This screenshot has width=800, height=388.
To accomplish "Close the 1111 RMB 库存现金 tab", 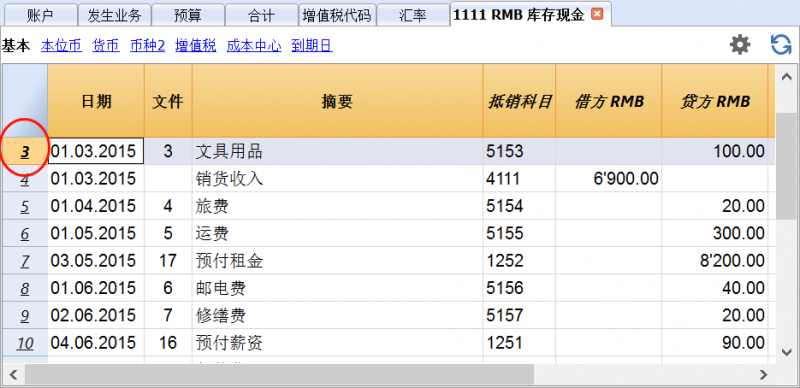I will tap(597, 14).
